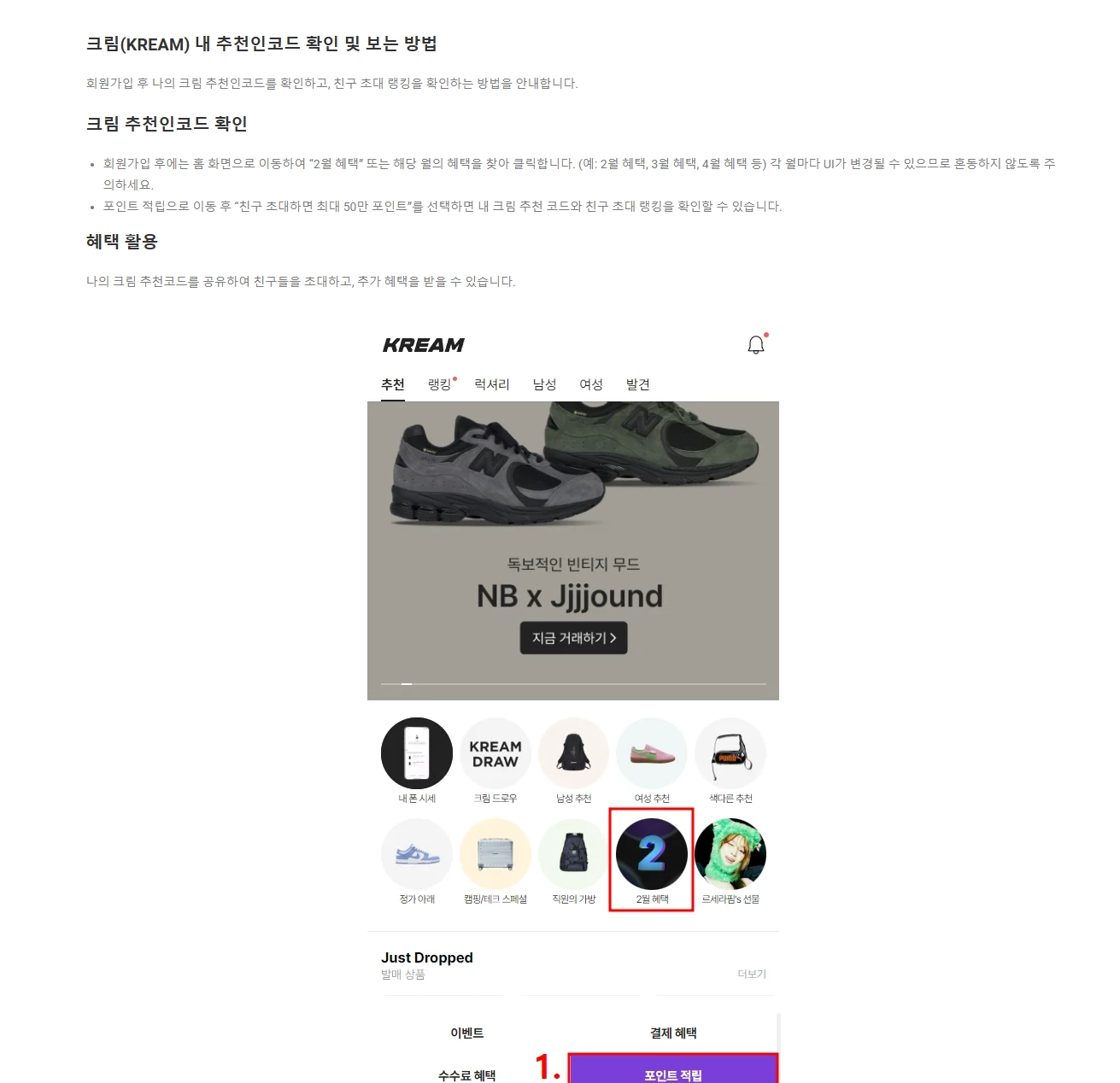Click the purple 포인트 적립 button

673,1069
